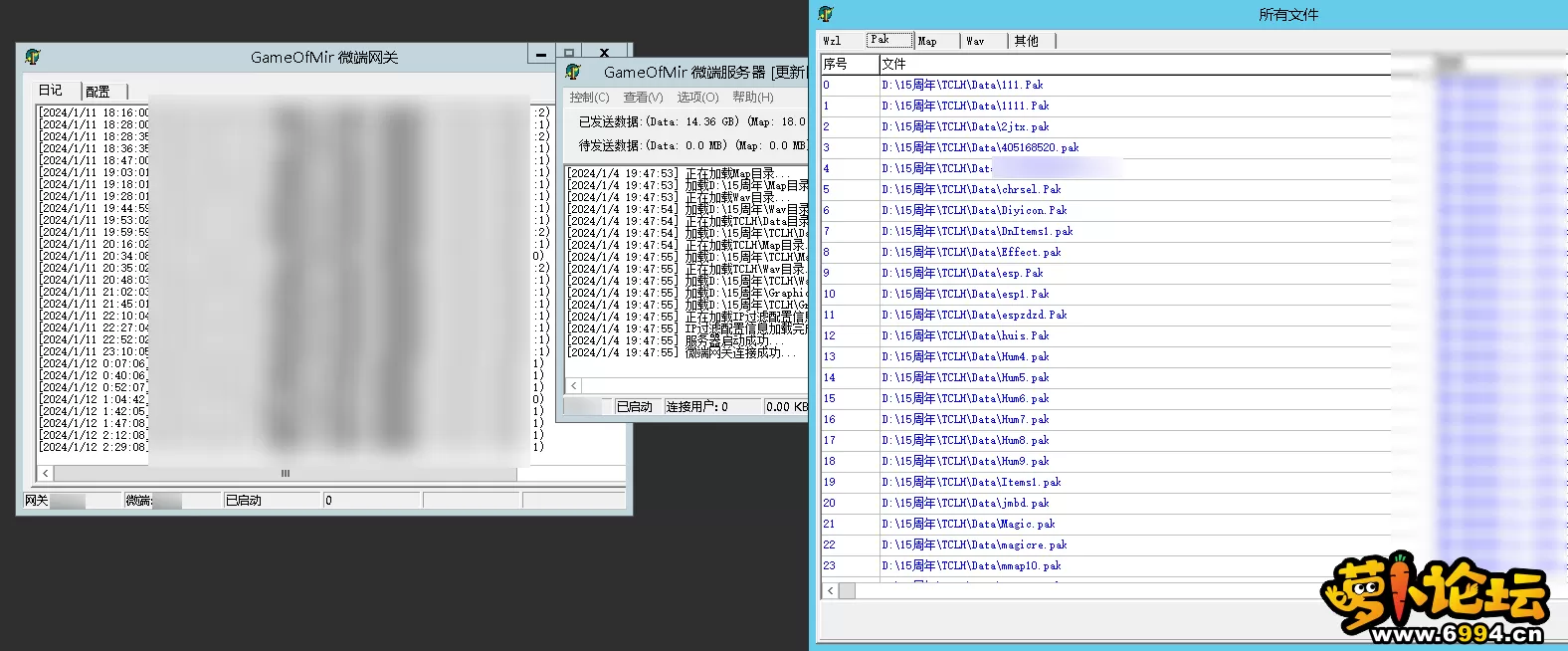The image size is (1568, 651).
Task: Click the 2024/1/12 2:29:08 log line in 微端网关
Action: [94, 447]
